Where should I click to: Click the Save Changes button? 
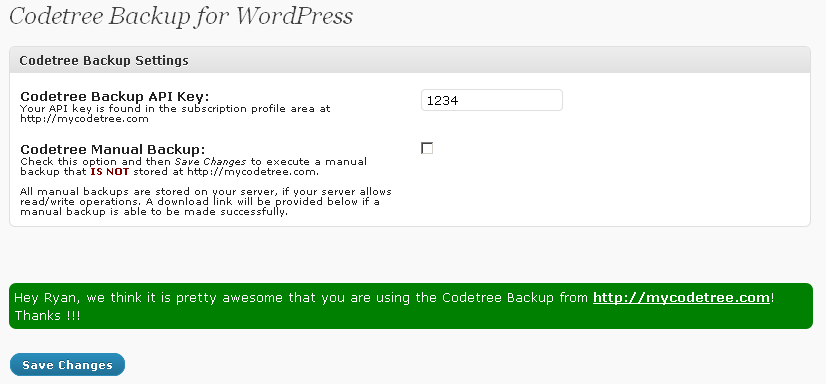(x=67, y=365)
